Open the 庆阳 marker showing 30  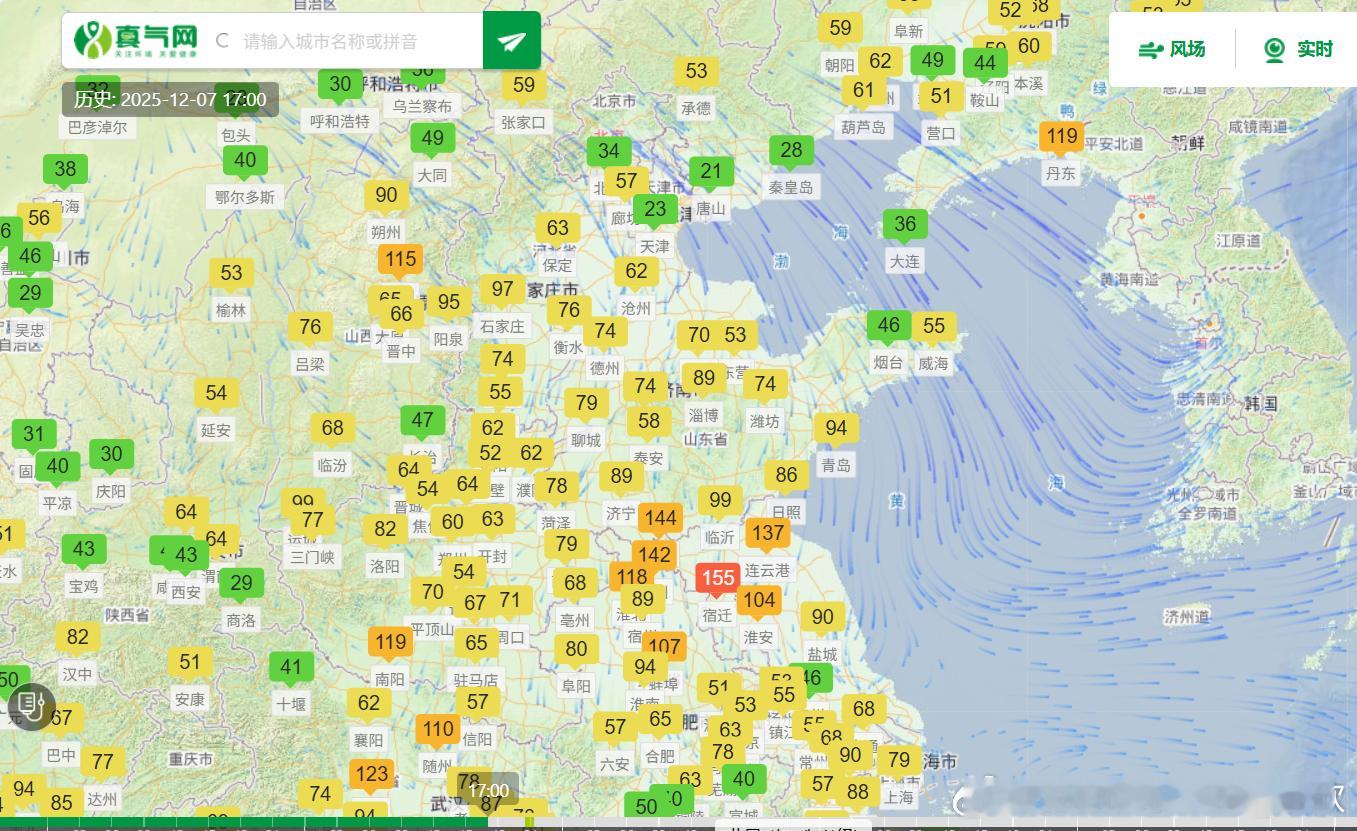(111, 455)
